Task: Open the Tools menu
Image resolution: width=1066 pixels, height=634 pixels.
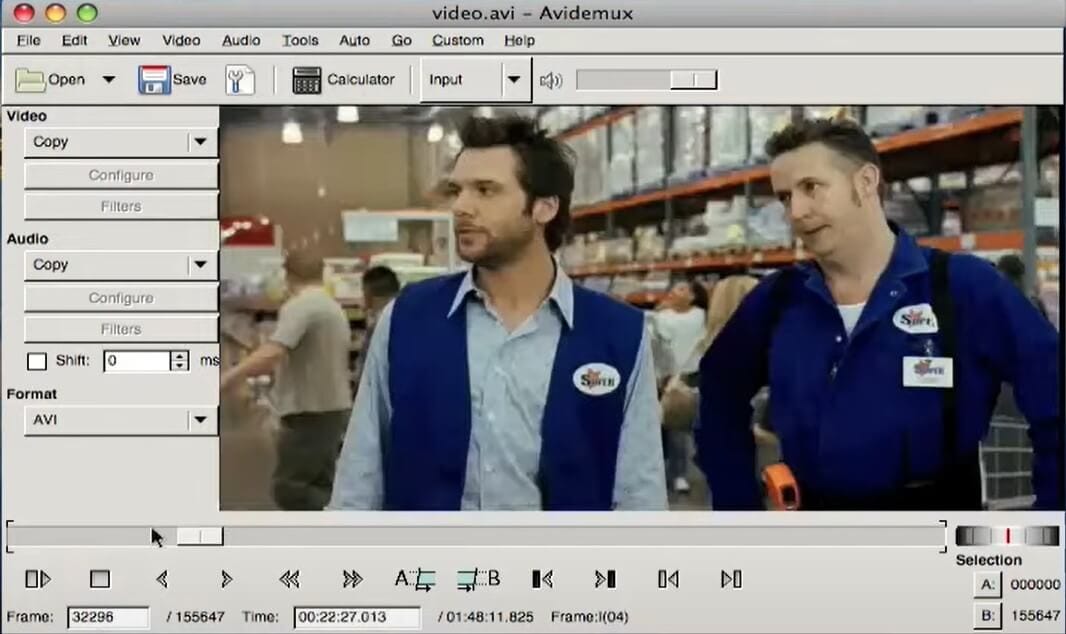Action: (x=300, y=40)
